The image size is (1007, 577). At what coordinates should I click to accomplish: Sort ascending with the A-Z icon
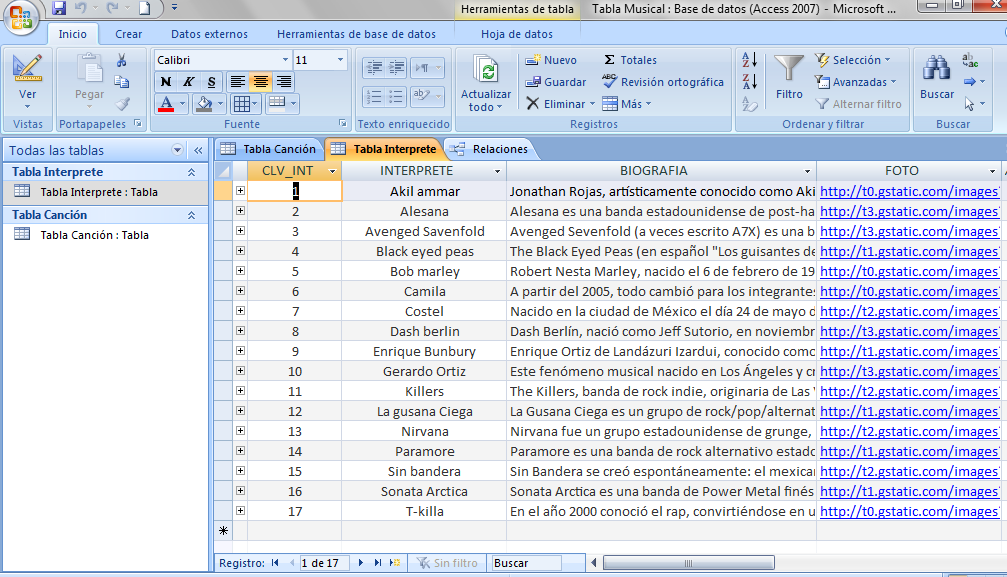coord(749,60)
